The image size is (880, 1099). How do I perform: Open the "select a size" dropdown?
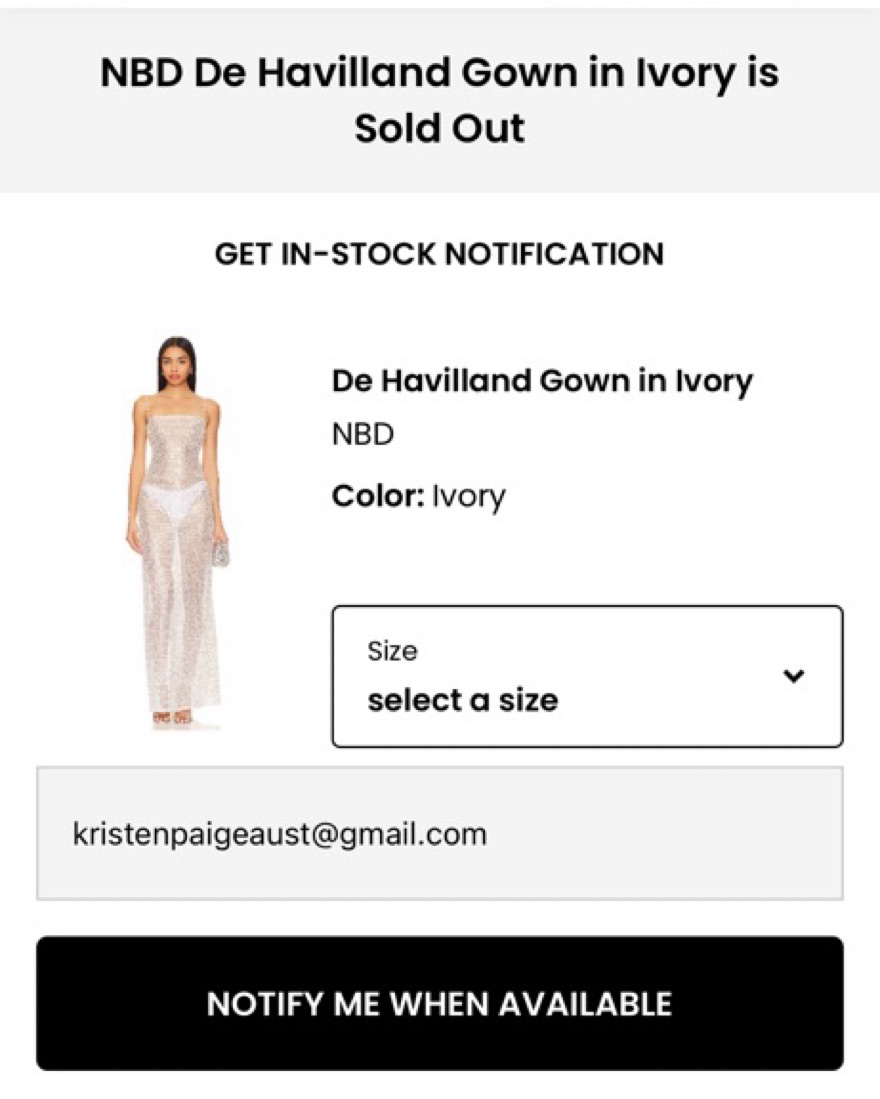[586, 676]
